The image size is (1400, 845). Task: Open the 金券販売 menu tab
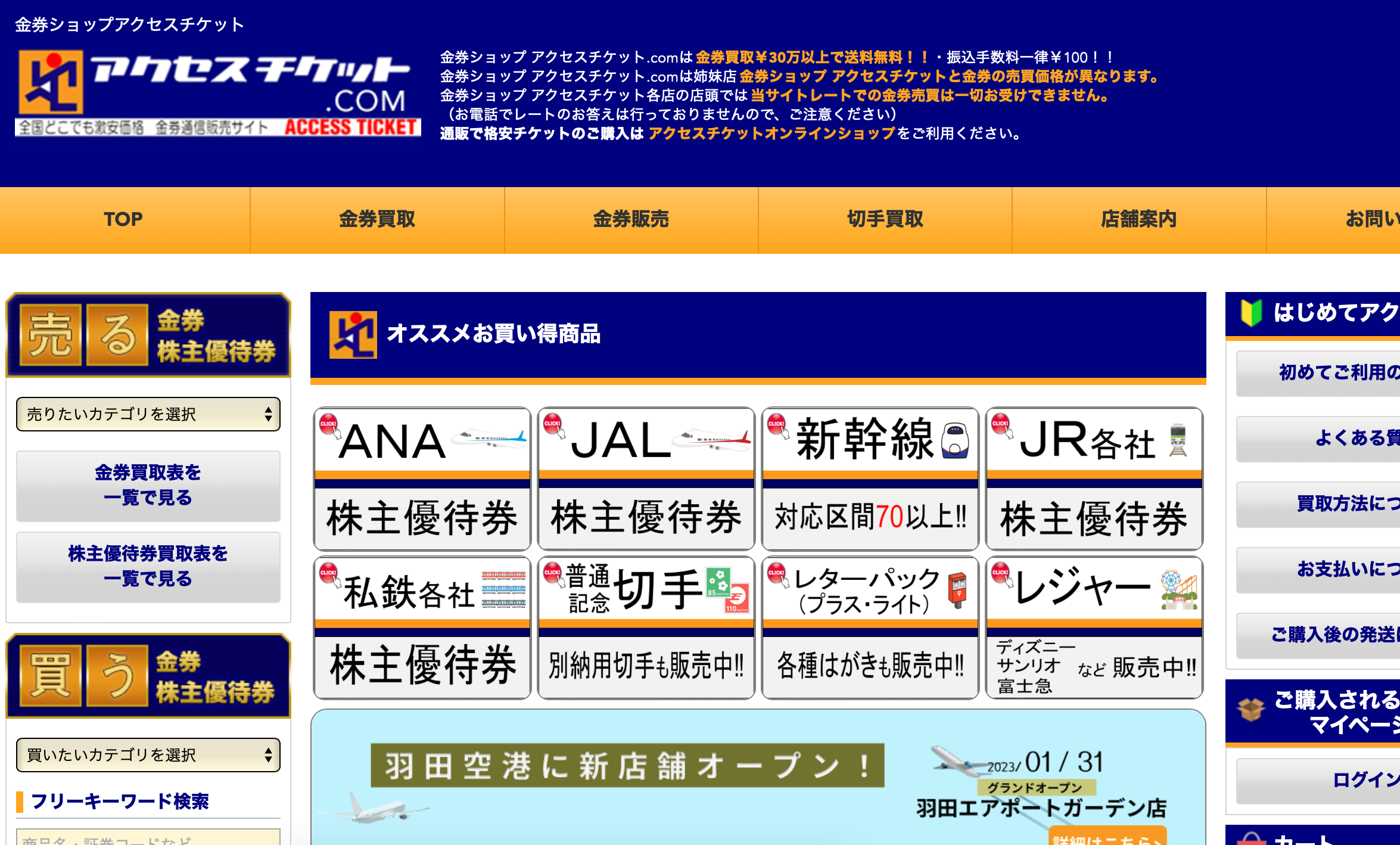point(631,219)
